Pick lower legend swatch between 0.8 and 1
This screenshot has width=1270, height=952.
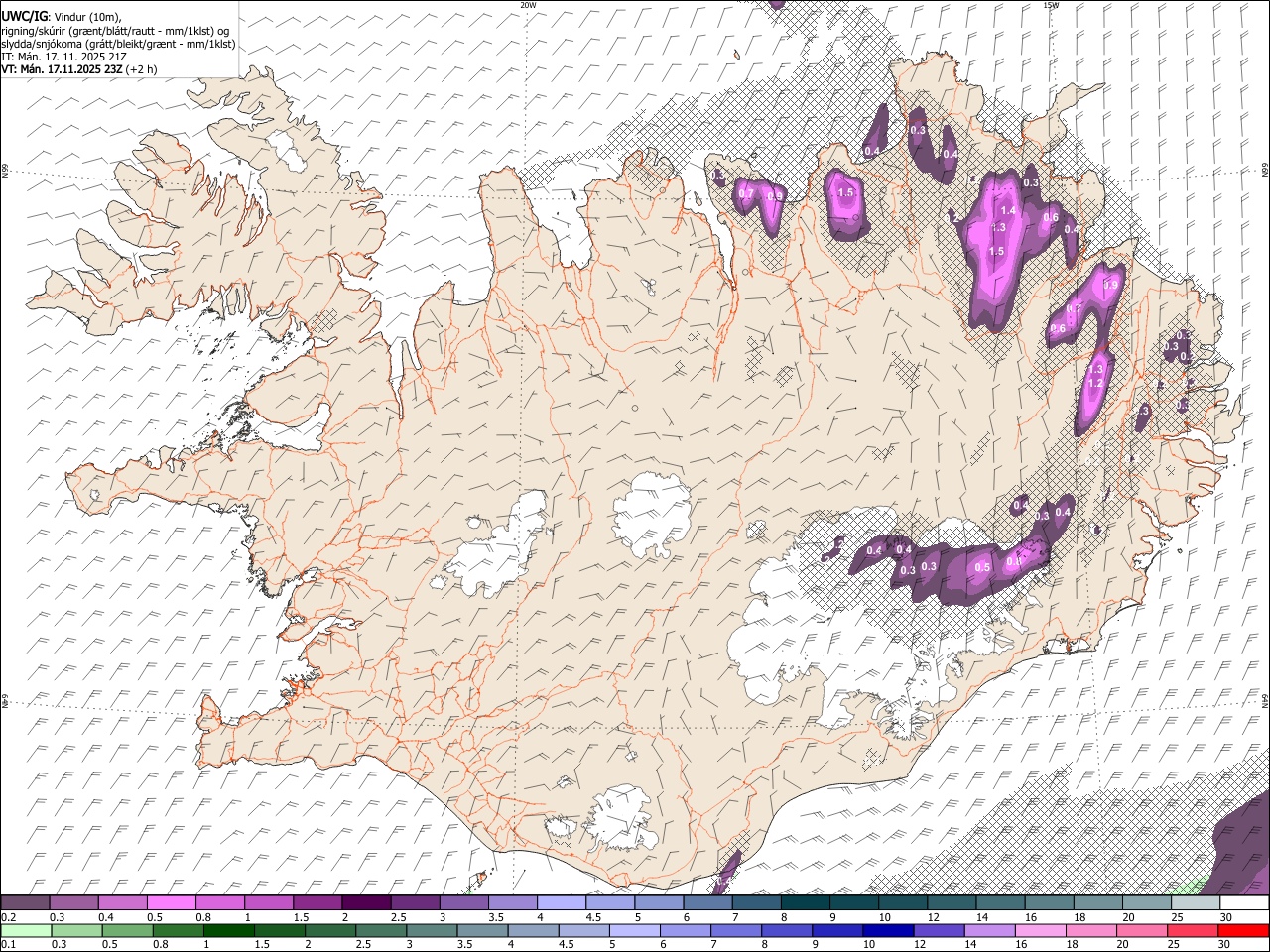(177, 930)
